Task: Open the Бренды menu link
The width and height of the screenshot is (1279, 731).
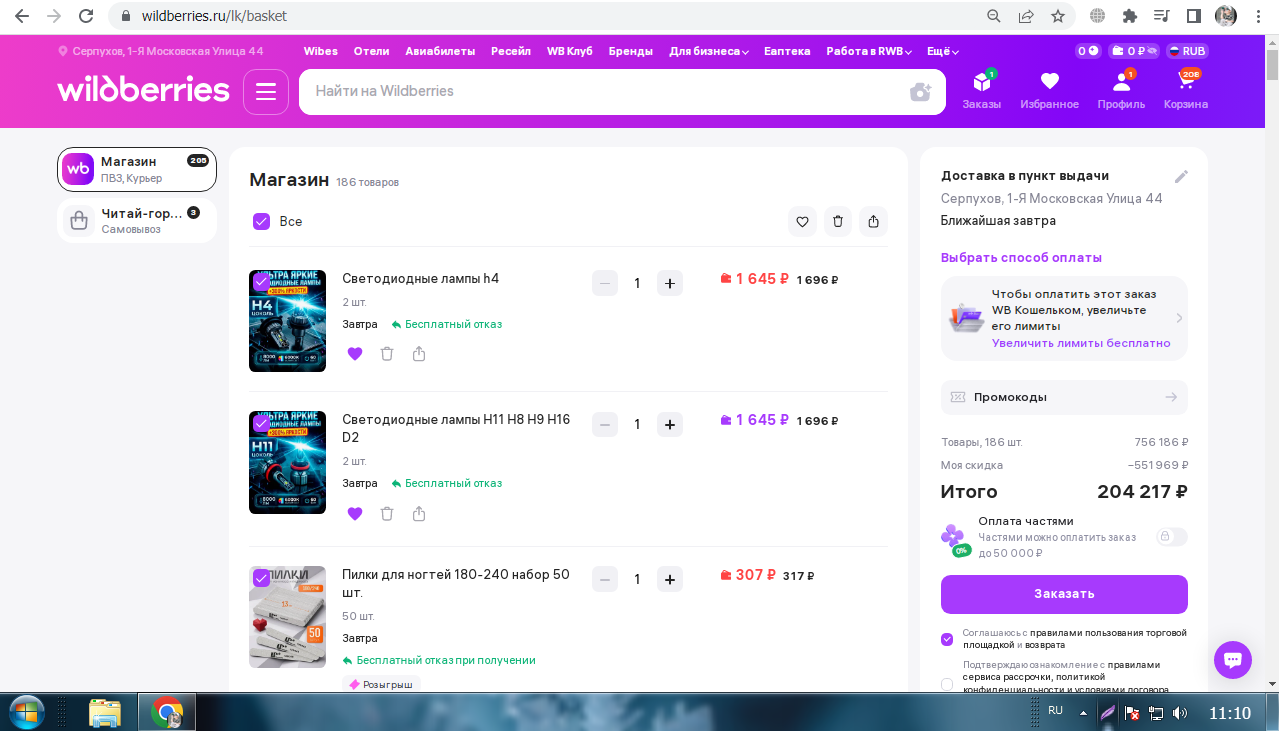Action: tap(631, 51)
